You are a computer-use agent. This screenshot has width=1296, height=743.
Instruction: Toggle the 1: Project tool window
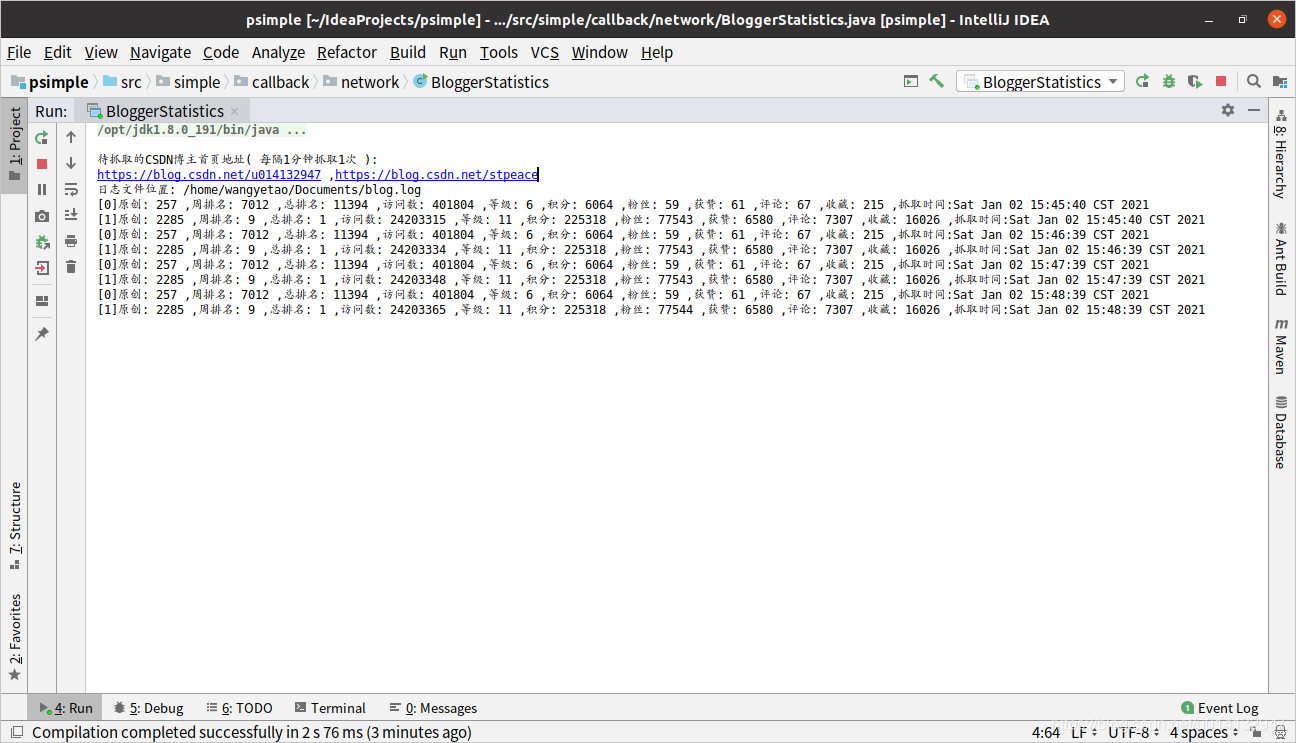(x=14, y=145)
